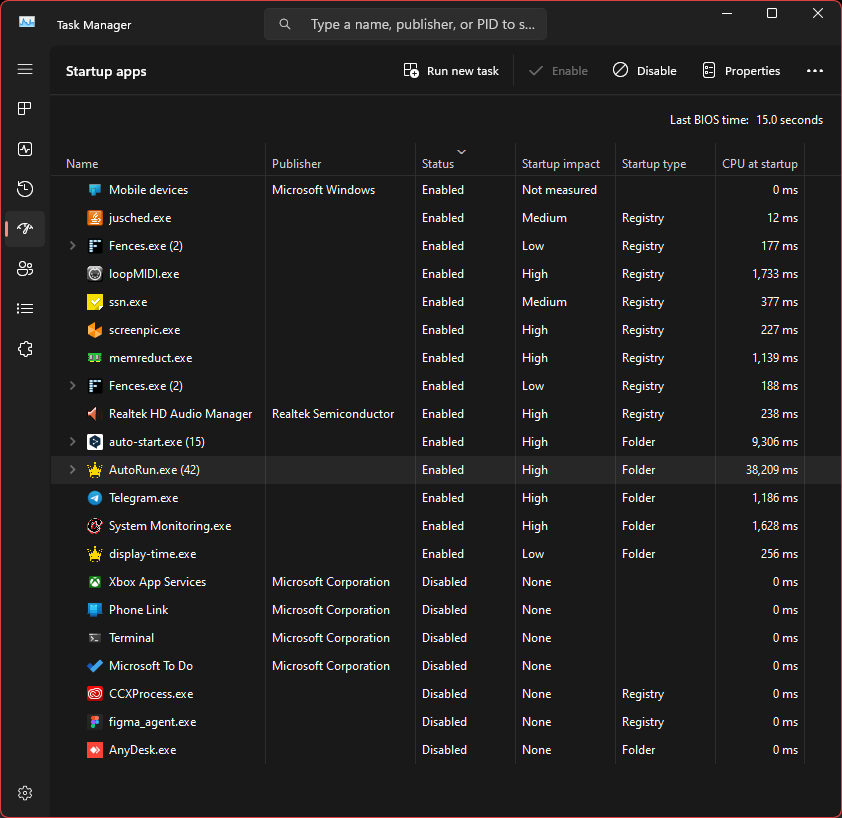Click the System Monitoring.exe icon
Viewport: 842px width, 818px height.
point(95,526)
